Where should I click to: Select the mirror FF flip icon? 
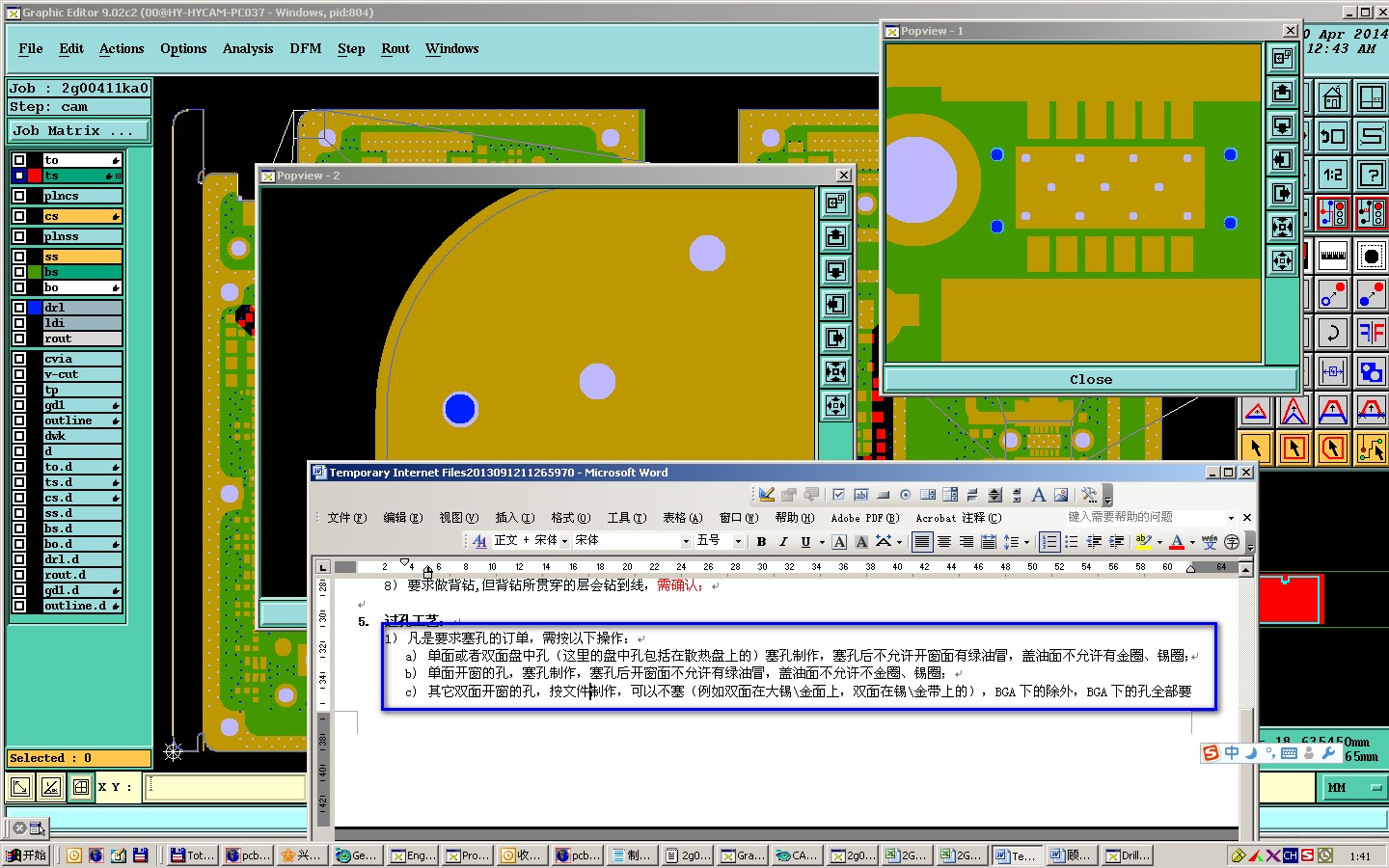tap(1371, 334)
